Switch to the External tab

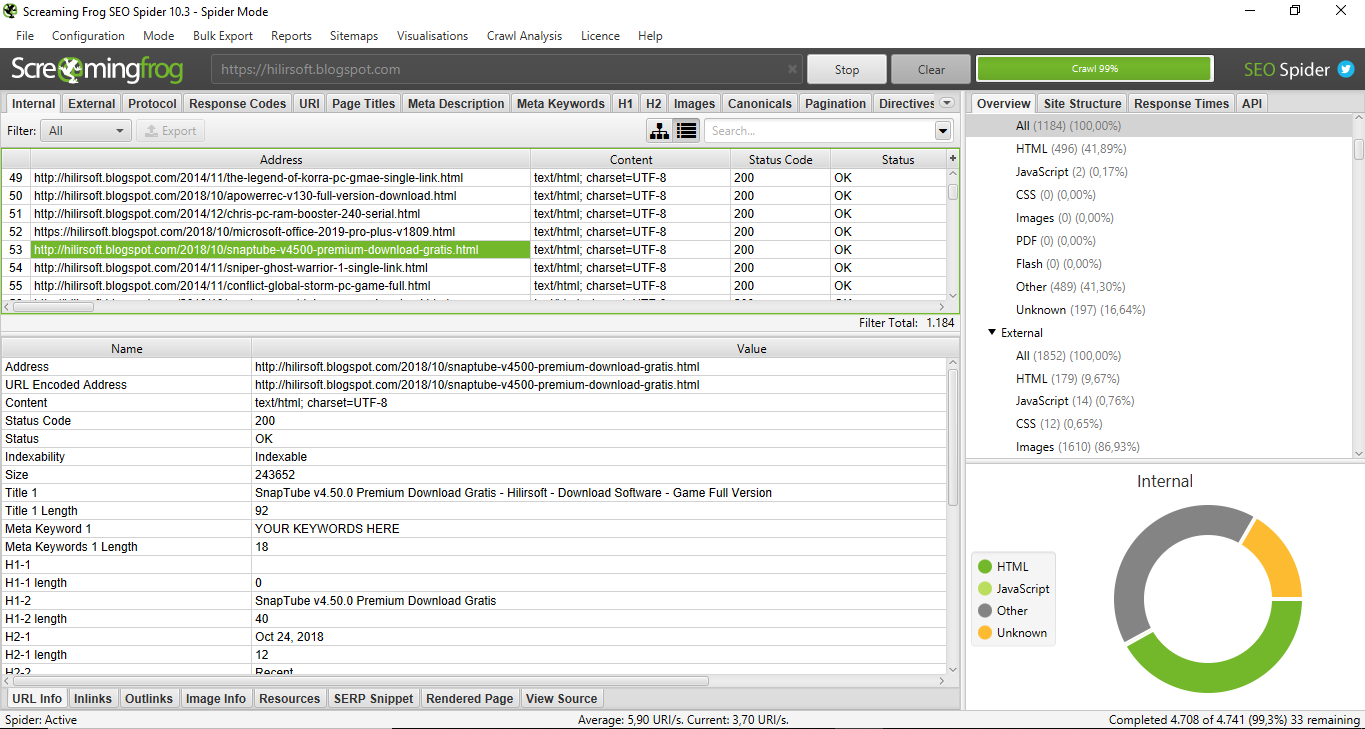92,103
